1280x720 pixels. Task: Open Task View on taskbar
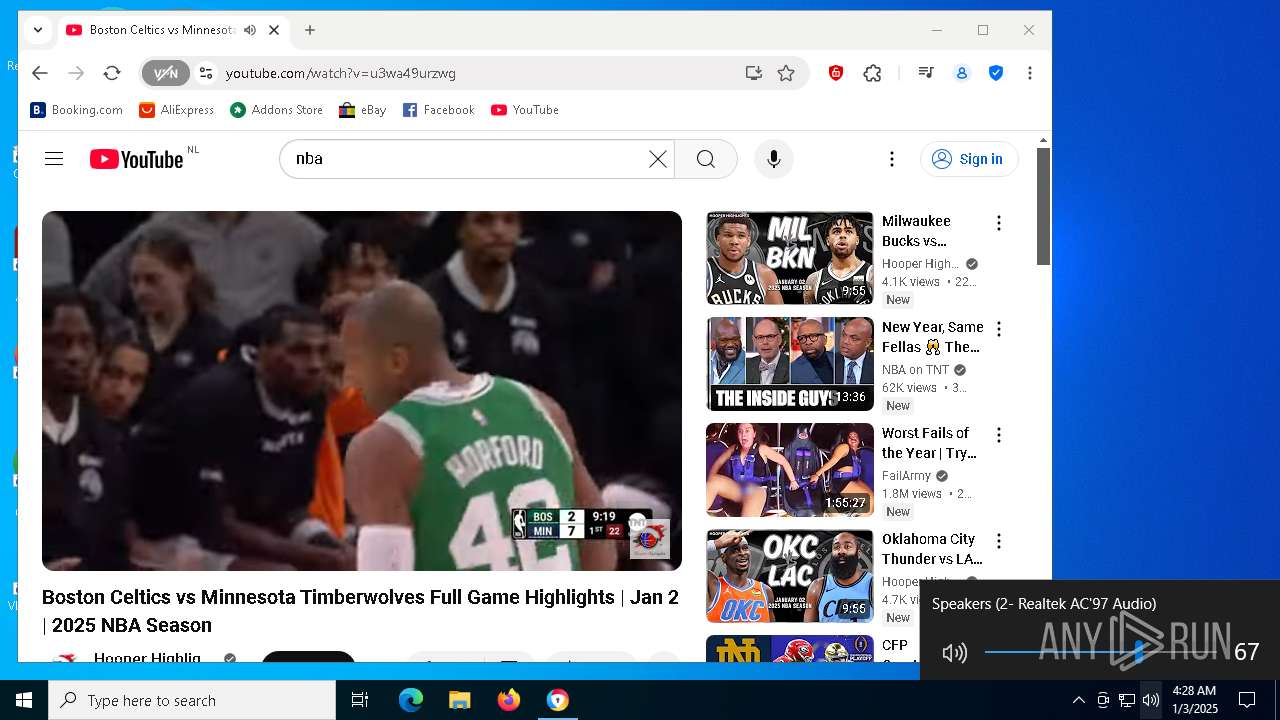(360, 700)
